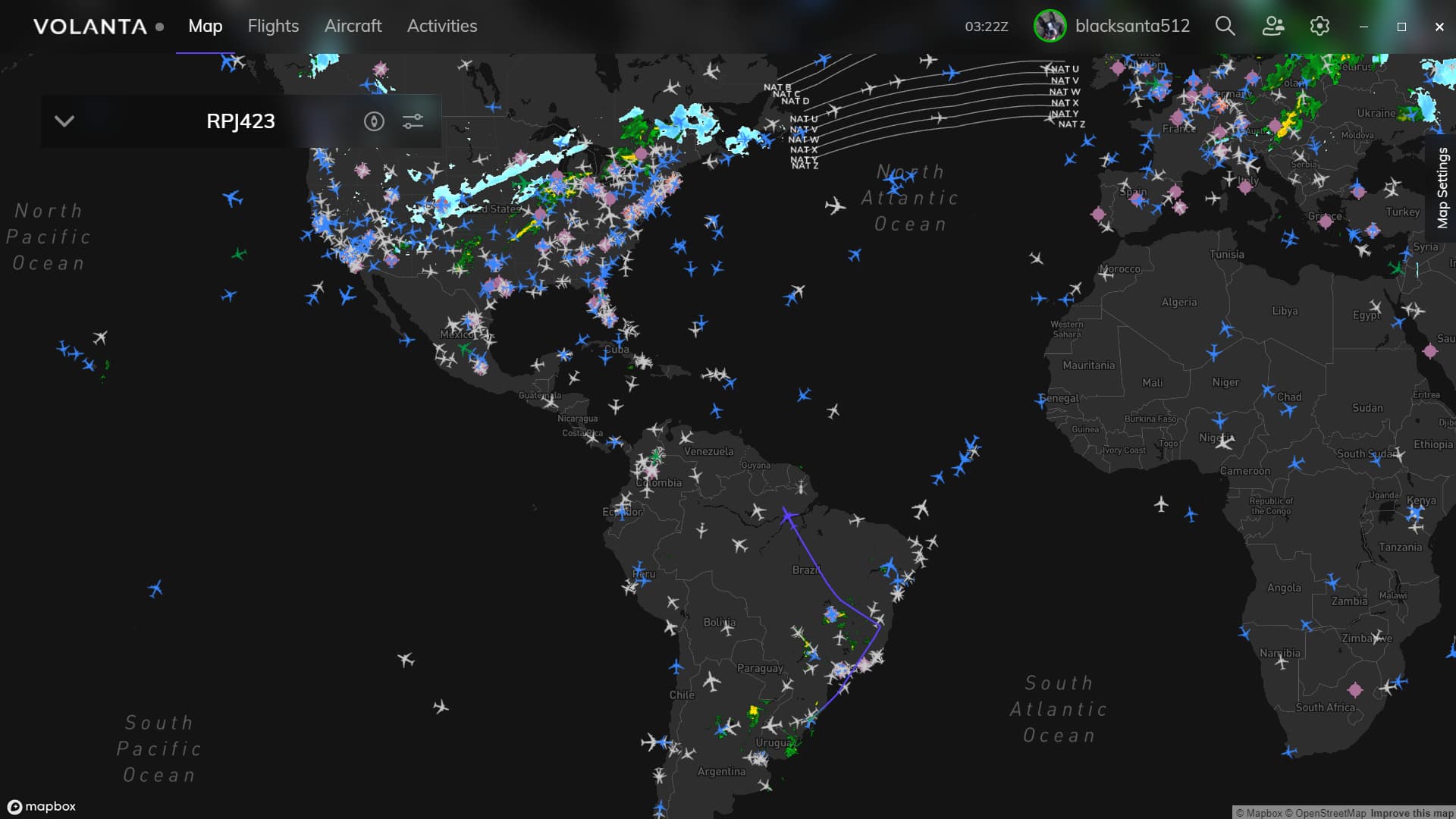Open the friends/people icon near the profile
Screen dimensions: 1456x819
click(1273, 26)
